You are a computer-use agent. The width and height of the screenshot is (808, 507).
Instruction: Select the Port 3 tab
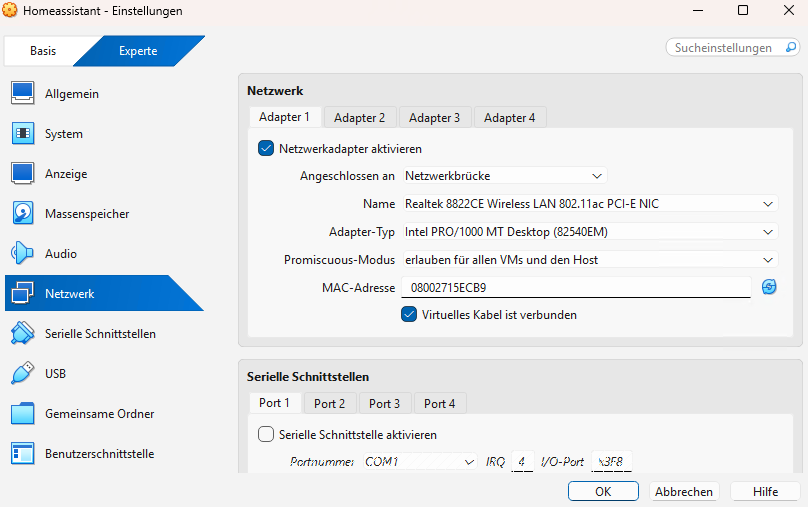(x=384, y=403)
